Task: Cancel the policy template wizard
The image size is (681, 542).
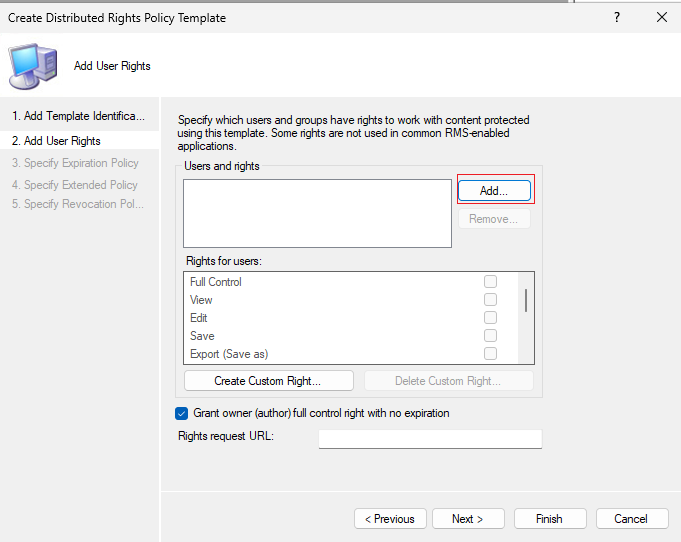Action: point(632,519)
